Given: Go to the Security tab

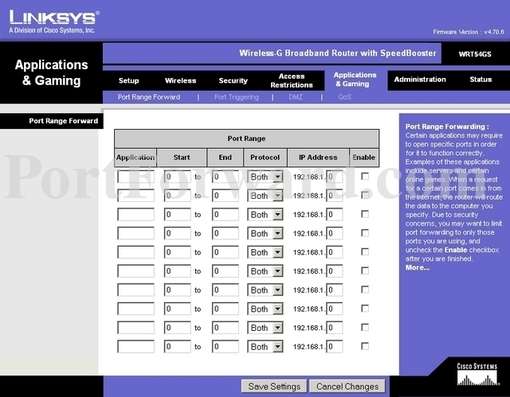Looking at the screenshot, I should [x=233, y=81].
